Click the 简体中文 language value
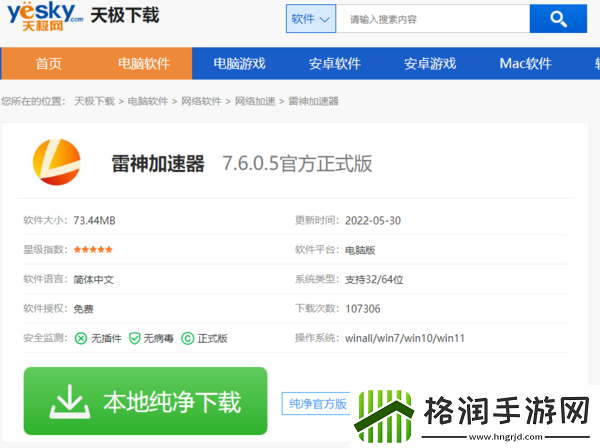 point(94,279)
